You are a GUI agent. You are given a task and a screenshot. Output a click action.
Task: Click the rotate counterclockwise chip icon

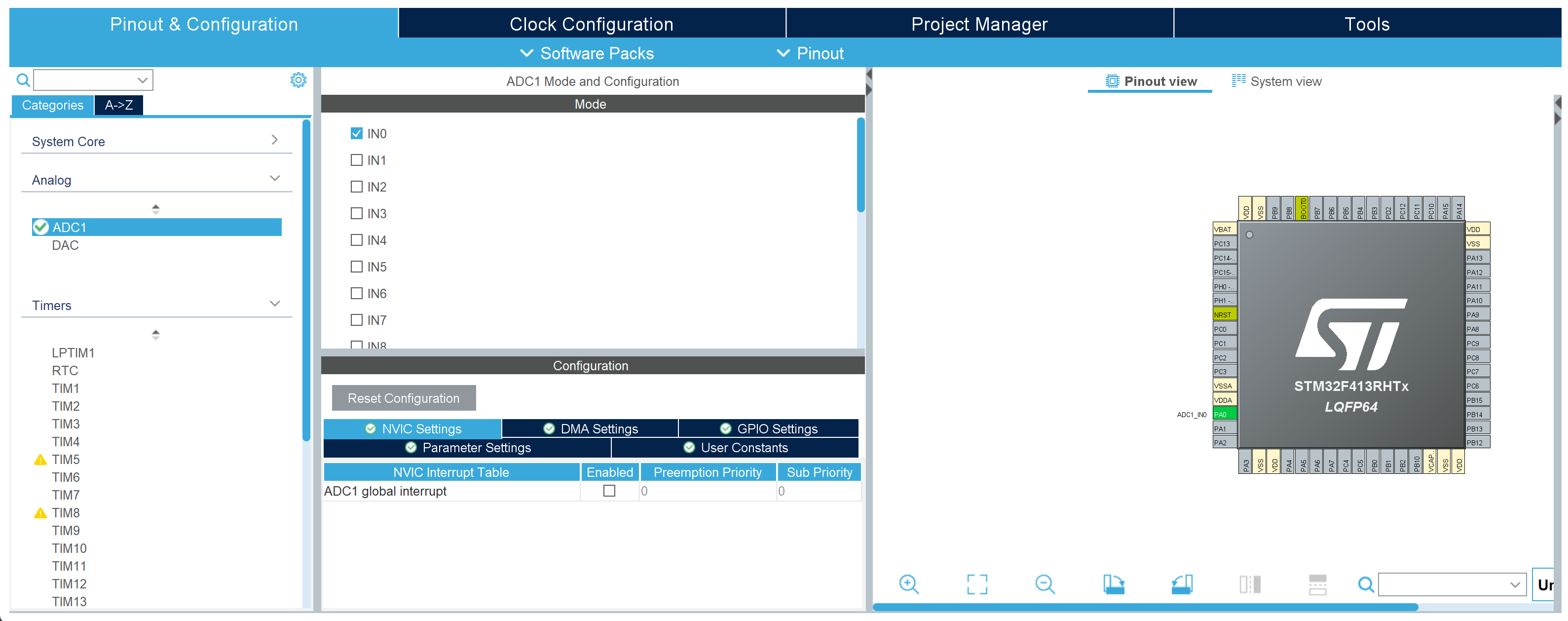click(x=1182, y=584)
